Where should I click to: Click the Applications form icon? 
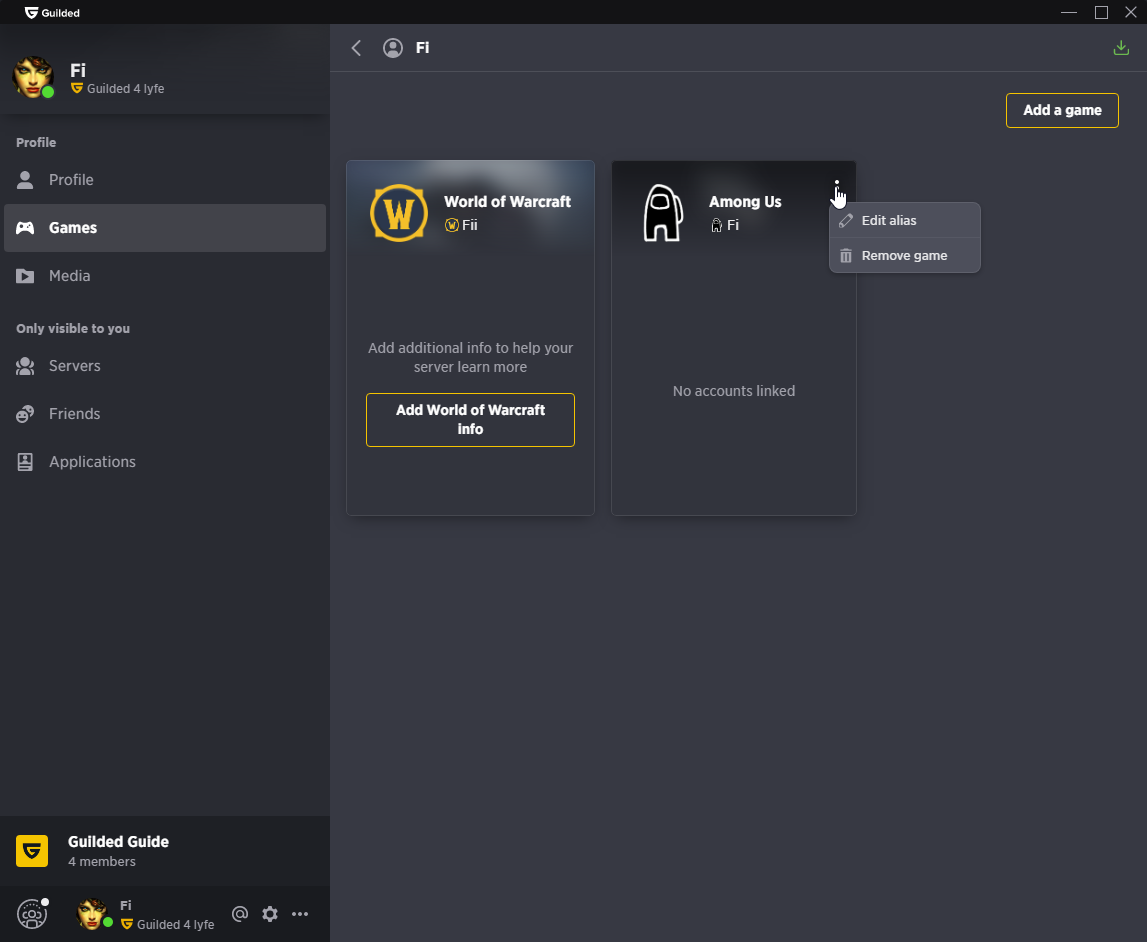(25, 461)
